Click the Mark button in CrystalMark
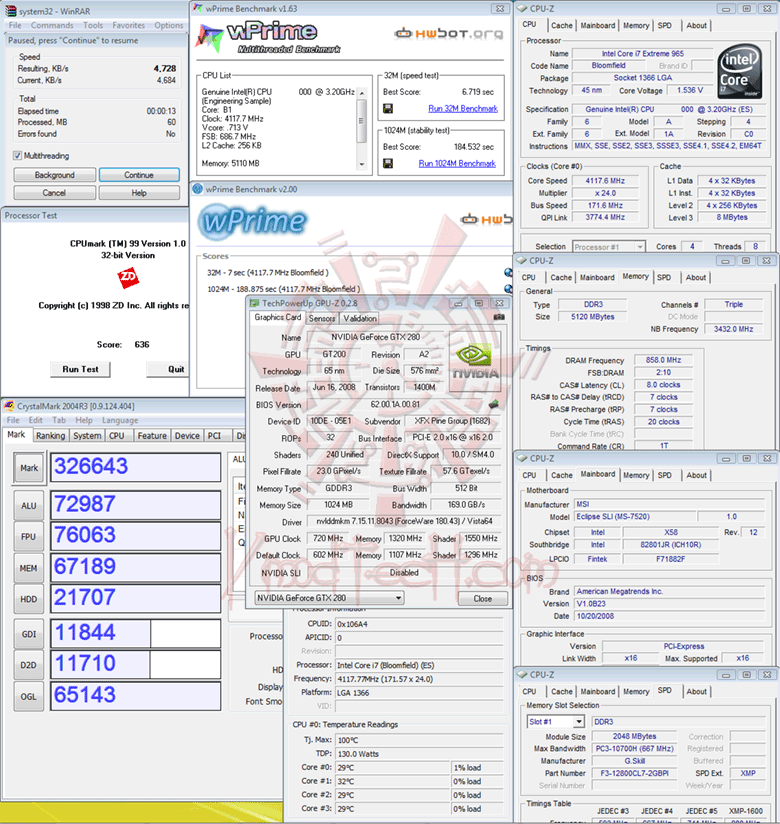Image resolution: width=780 pixels, height=824 pixels. click(x=29, y=468)
